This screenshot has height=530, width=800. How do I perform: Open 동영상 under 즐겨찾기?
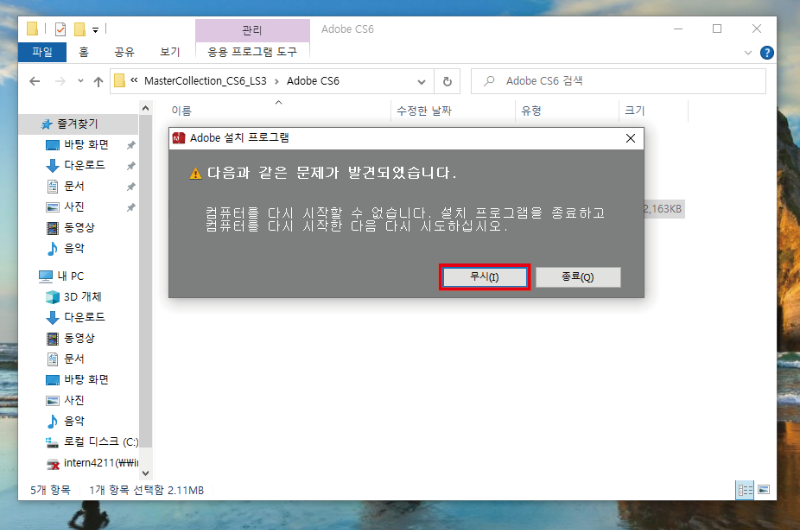79,228
